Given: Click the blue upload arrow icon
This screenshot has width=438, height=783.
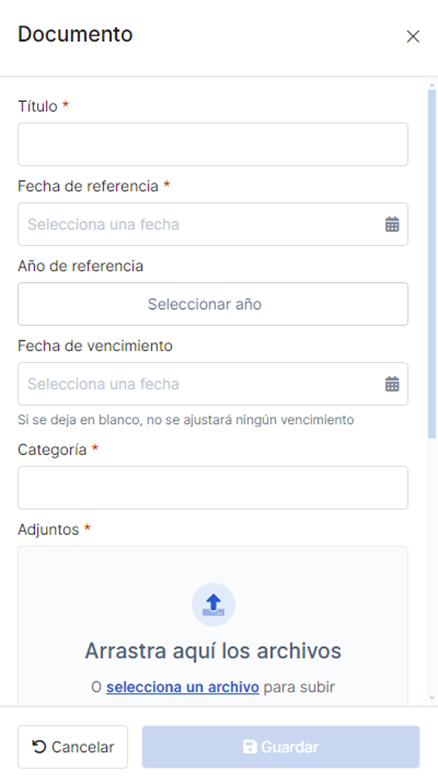Looking at the screenshot, I should click(x=213, y=604).
